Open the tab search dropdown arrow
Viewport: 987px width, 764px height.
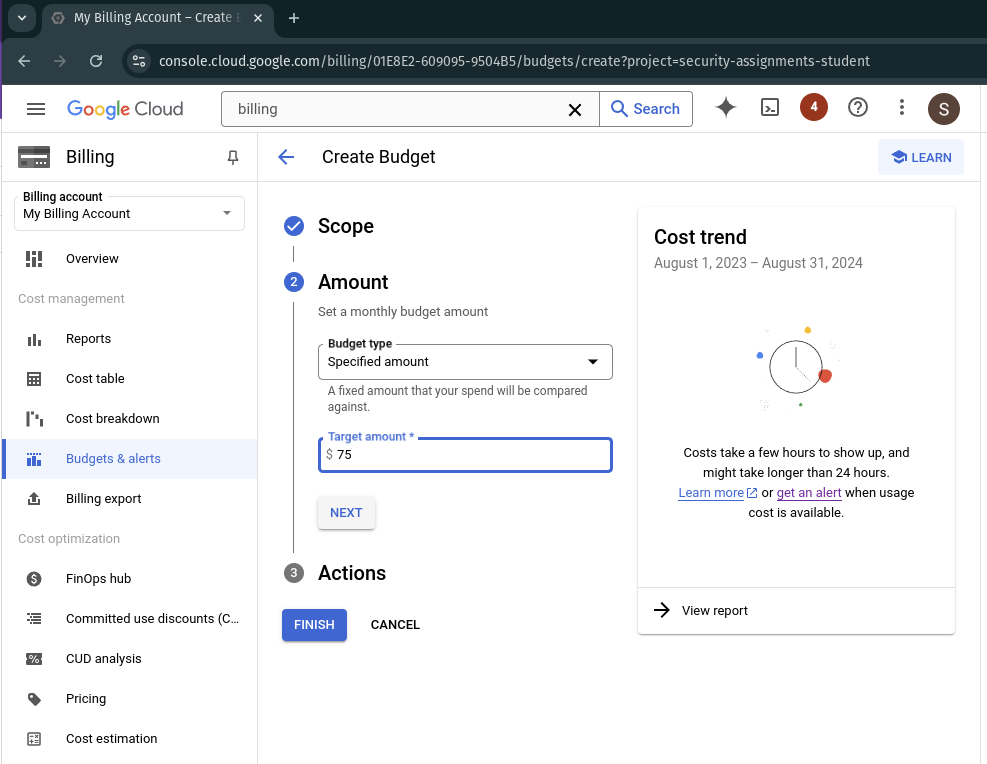pyautogui.click(x=22, y=18)
